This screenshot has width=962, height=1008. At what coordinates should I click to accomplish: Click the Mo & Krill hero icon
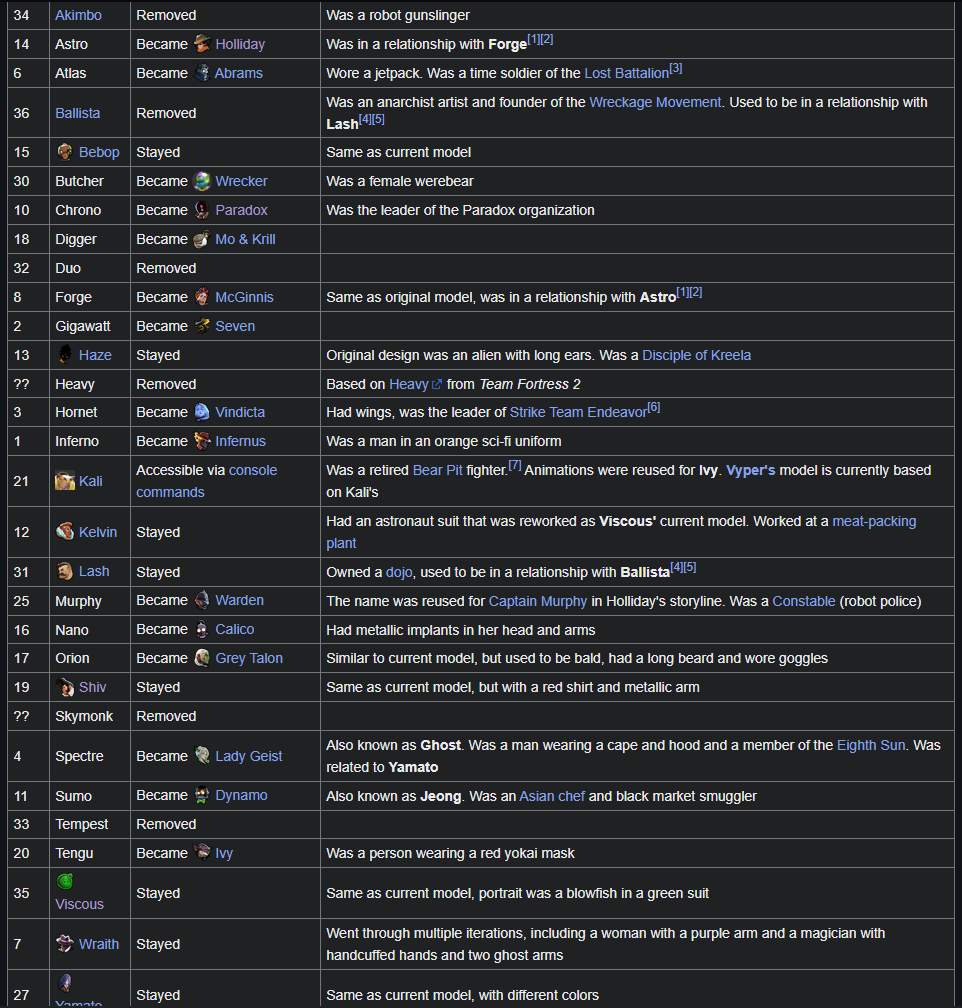(x=203, y=239)
